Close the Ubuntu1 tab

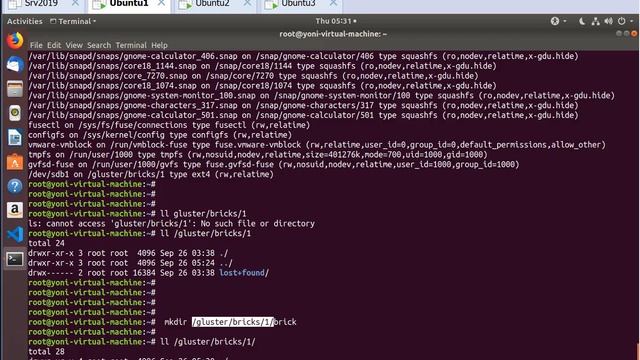162,3
